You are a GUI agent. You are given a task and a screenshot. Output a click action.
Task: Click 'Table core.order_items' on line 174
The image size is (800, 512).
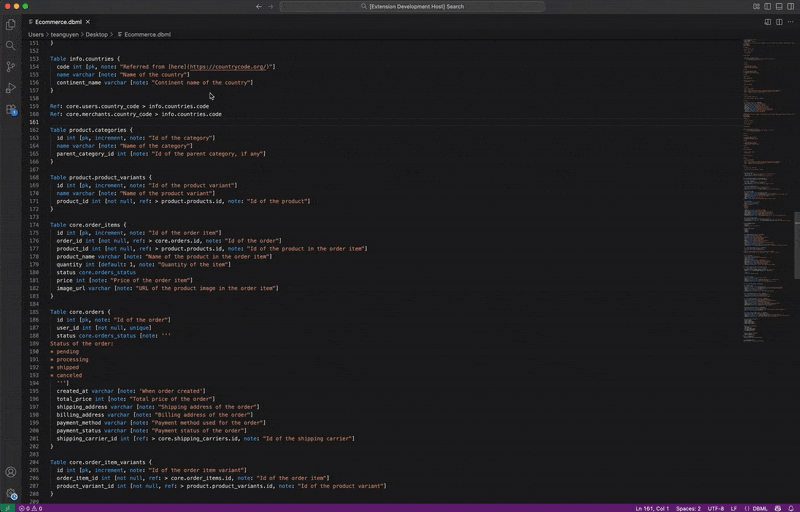coord(85,225)
